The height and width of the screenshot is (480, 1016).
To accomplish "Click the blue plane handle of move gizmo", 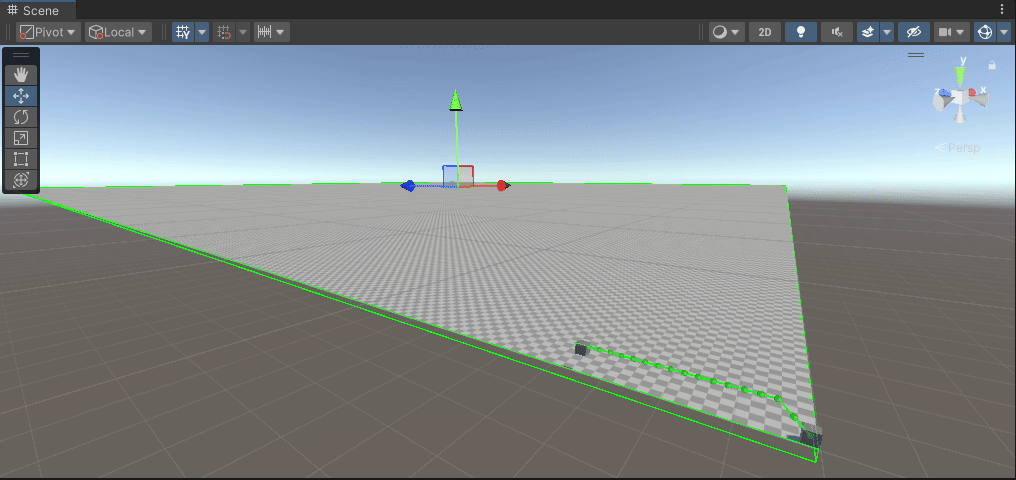I will (x=449, y=176).
